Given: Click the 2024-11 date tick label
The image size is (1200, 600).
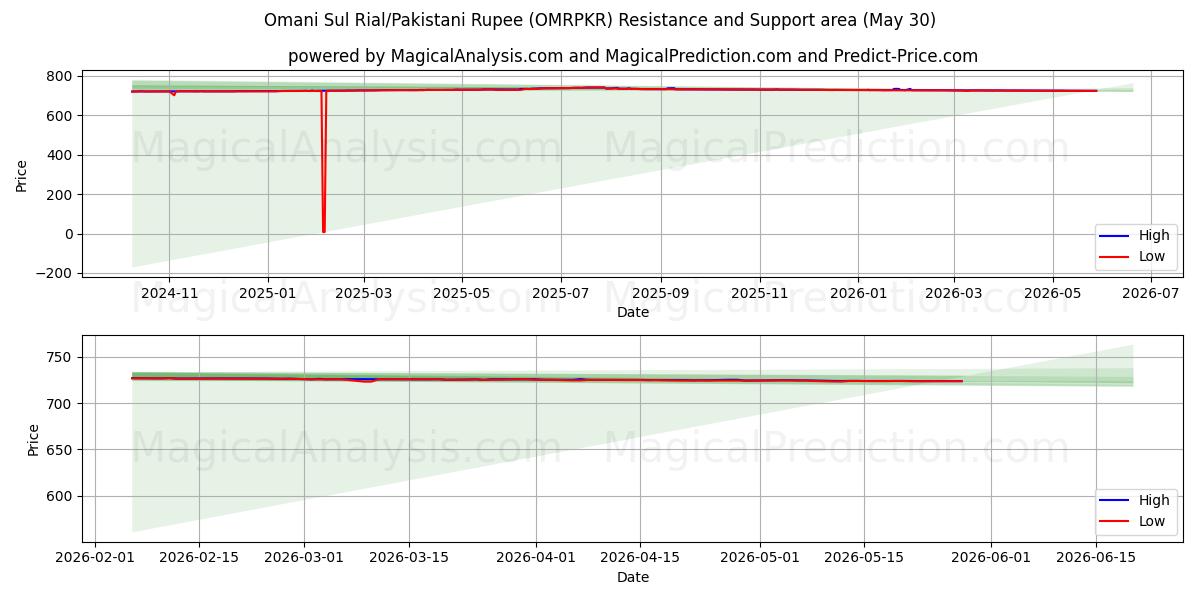Looking at the screenshot, I should (x=169, y=293).
